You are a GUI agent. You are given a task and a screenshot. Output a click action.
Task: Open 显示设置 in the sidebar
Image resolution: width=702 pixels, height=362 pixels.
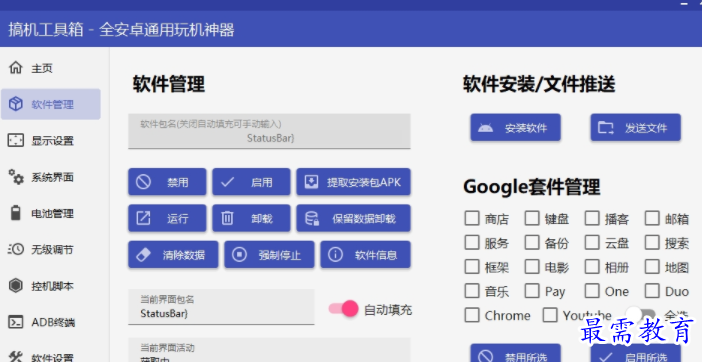point(50,141)
